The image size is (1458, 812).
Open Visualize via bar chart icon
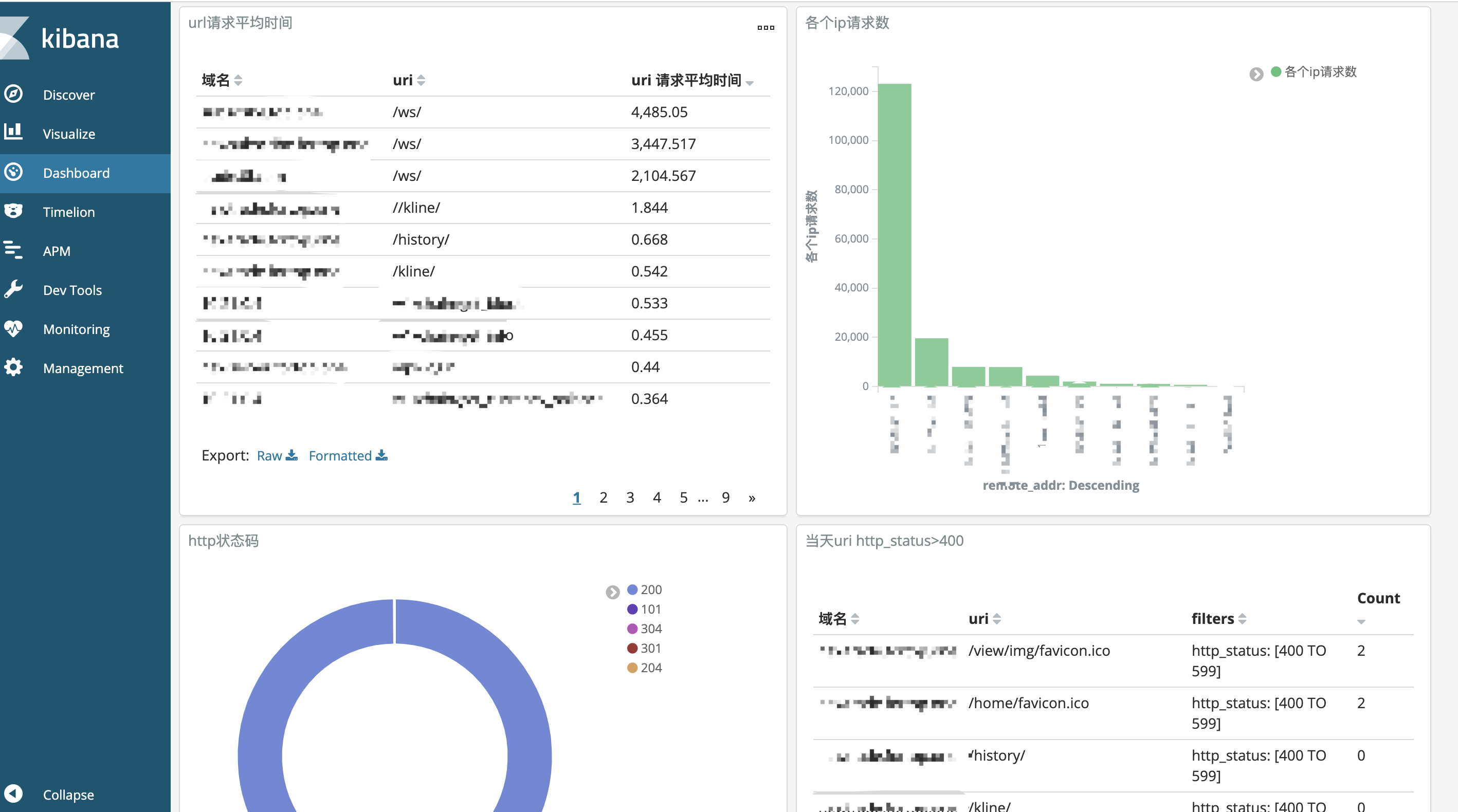(x=13, y=133)
